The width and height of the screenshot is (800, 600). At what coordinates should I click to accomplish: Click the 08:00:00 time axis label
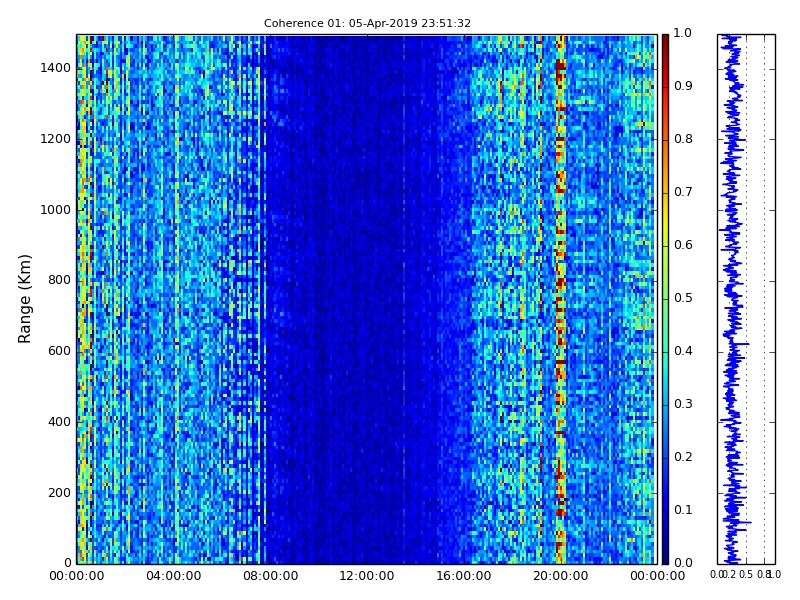tap(270, 576)
